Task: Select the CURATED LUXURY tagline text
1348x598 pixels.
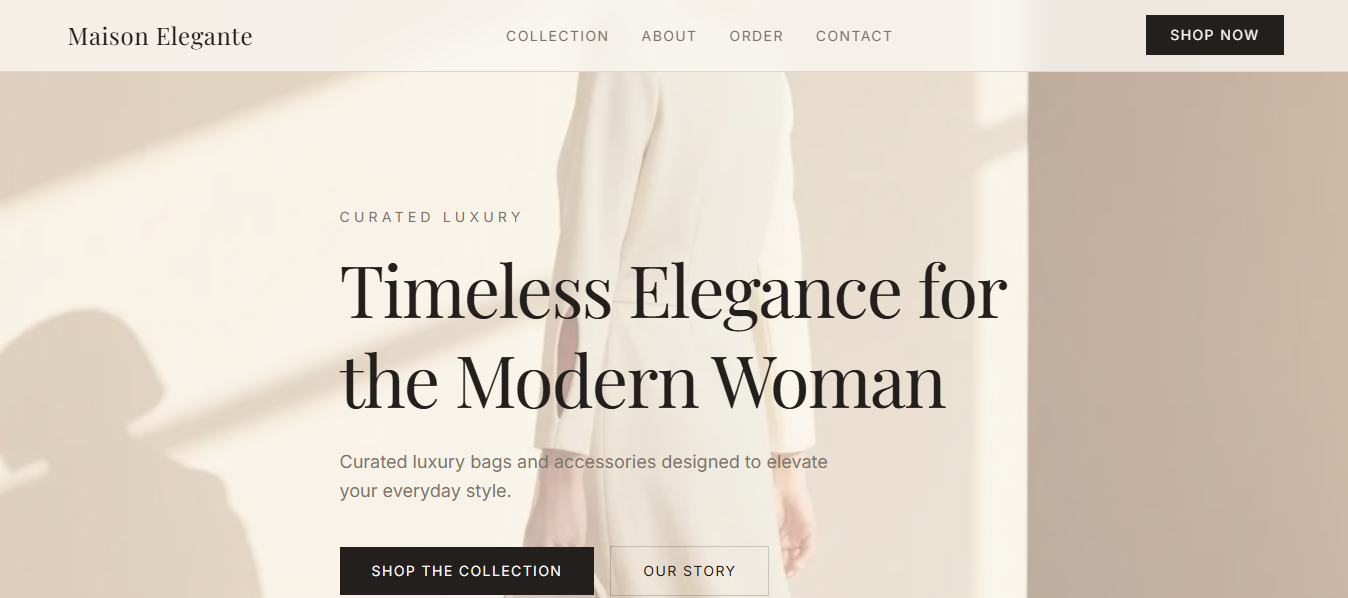Action: tap(431, 216)
